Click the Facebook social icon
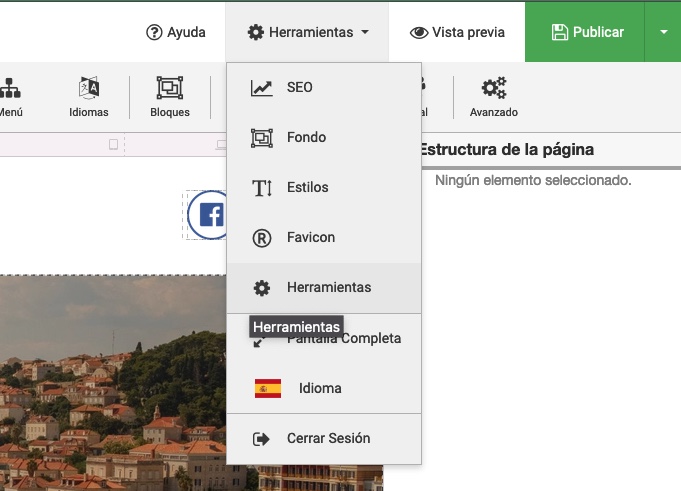Viewport: 681px width, 491px height. [x=210, y=215]
